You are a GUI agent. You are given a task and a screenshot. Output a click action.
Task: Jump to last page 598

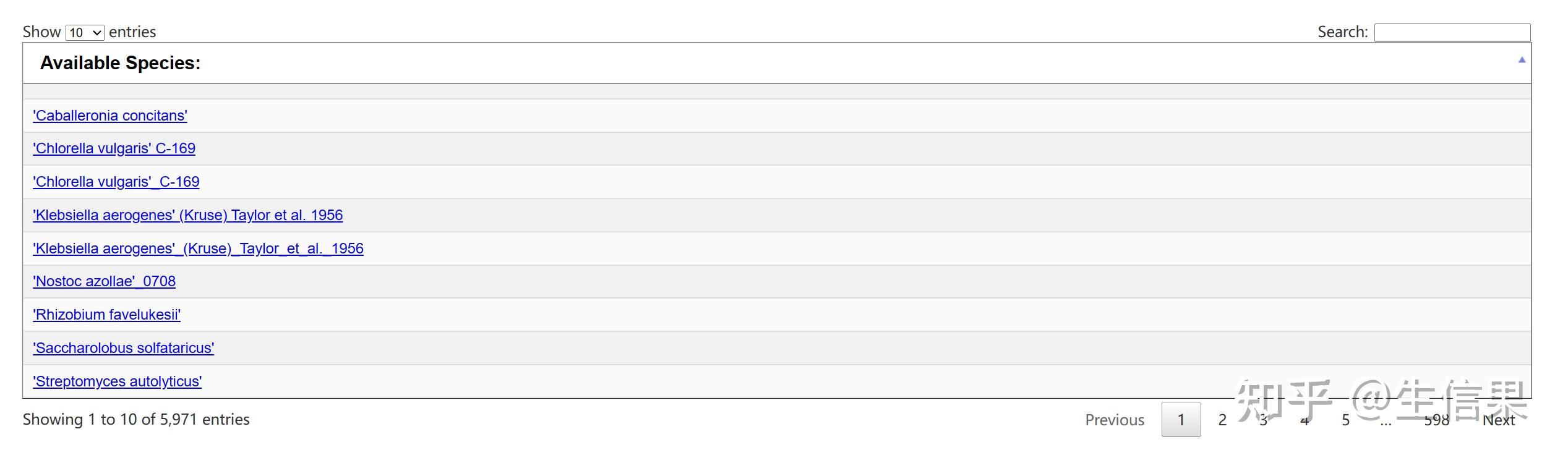click(1436, 420)
